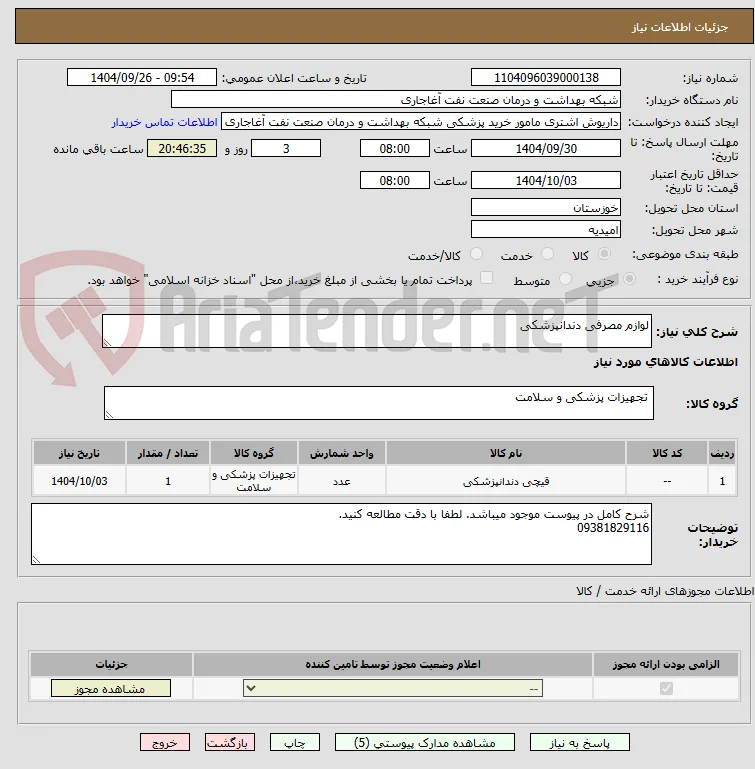Click the اطلاعات کالاهای مورد نیاز heading

666,362
